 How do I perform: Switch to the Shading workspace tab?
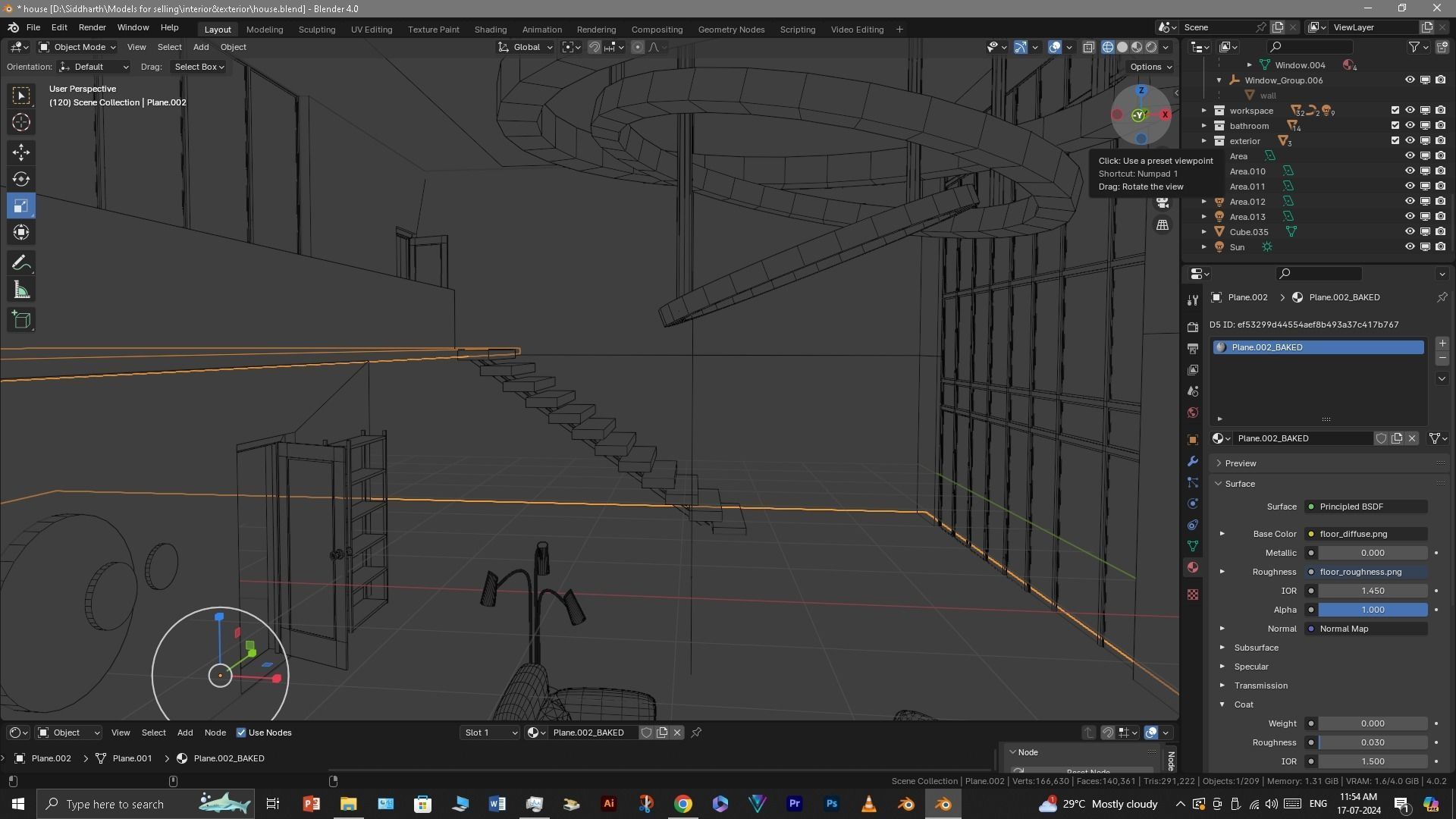click(491, 30)
